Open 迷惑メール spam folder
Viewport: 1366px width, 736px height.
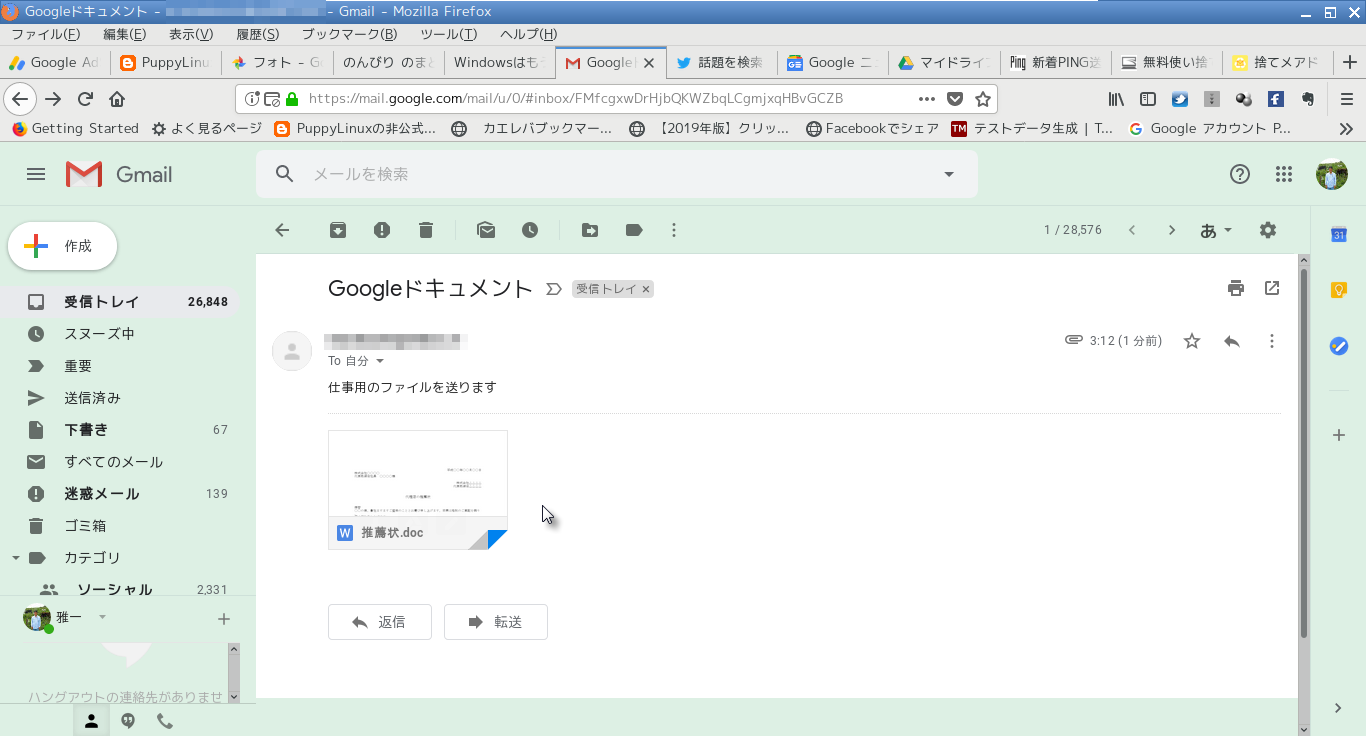tap(120, 494)
